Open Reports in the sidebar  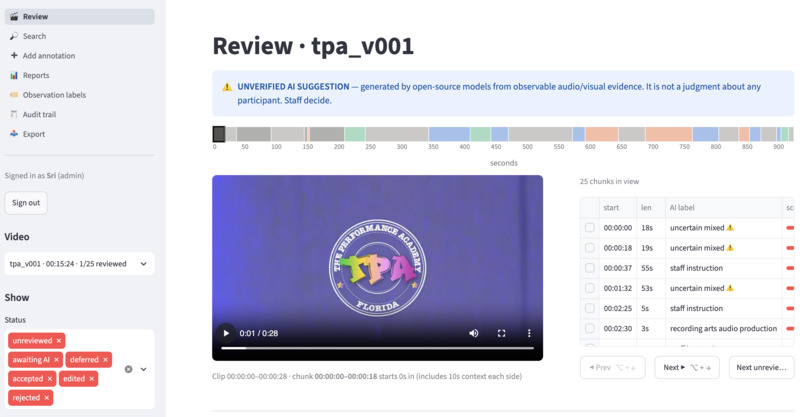(x=79, y=75)
